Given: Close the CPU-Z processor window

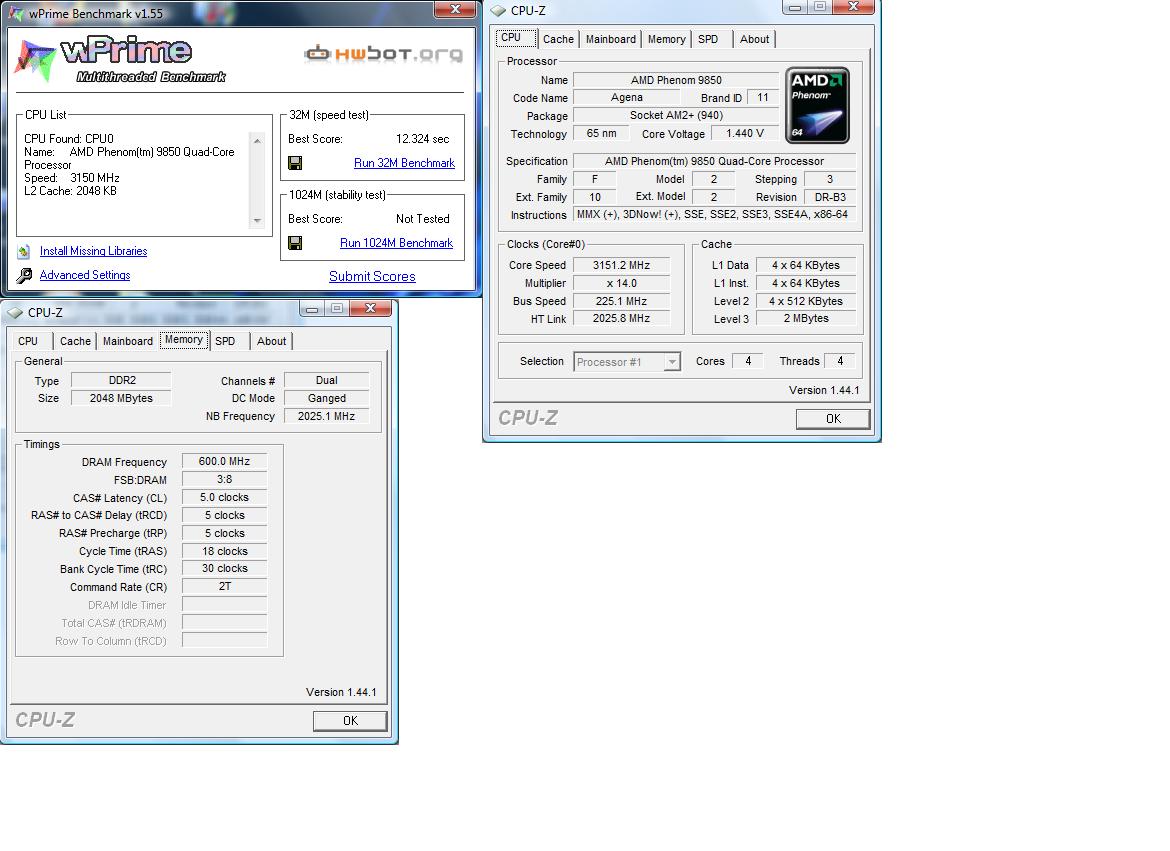Looking at the screenshot, I should click(854, 7).
